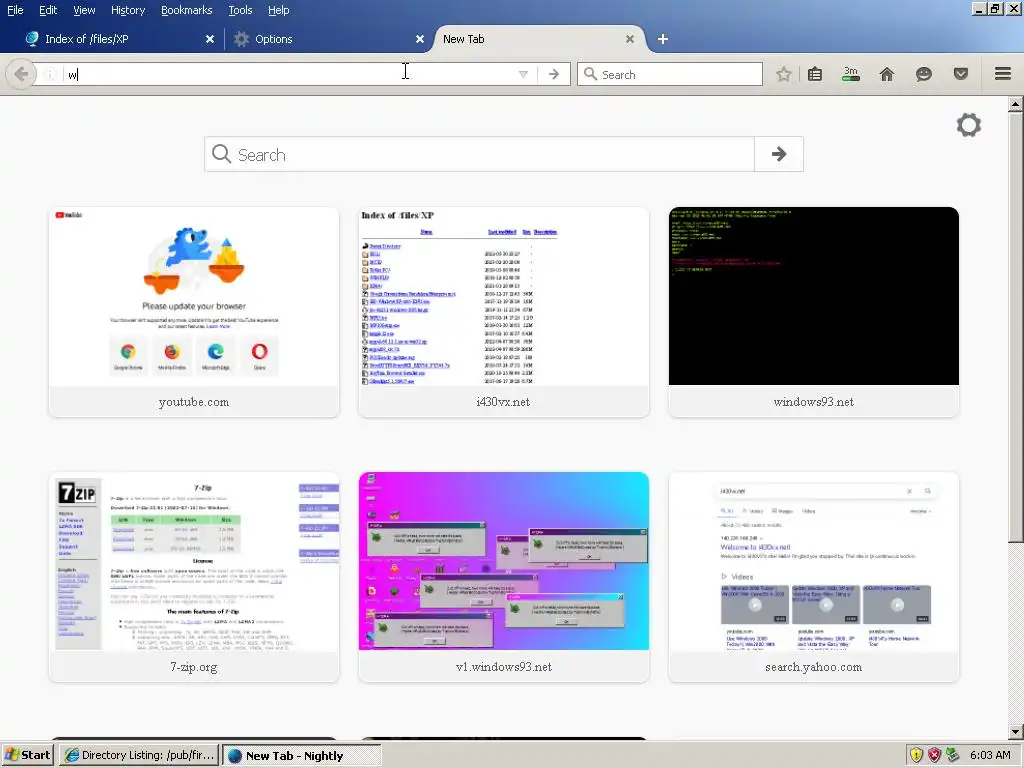Open the Windows Start menu
The height and width of the screenshot is (768, 1024).
(27, 755)
